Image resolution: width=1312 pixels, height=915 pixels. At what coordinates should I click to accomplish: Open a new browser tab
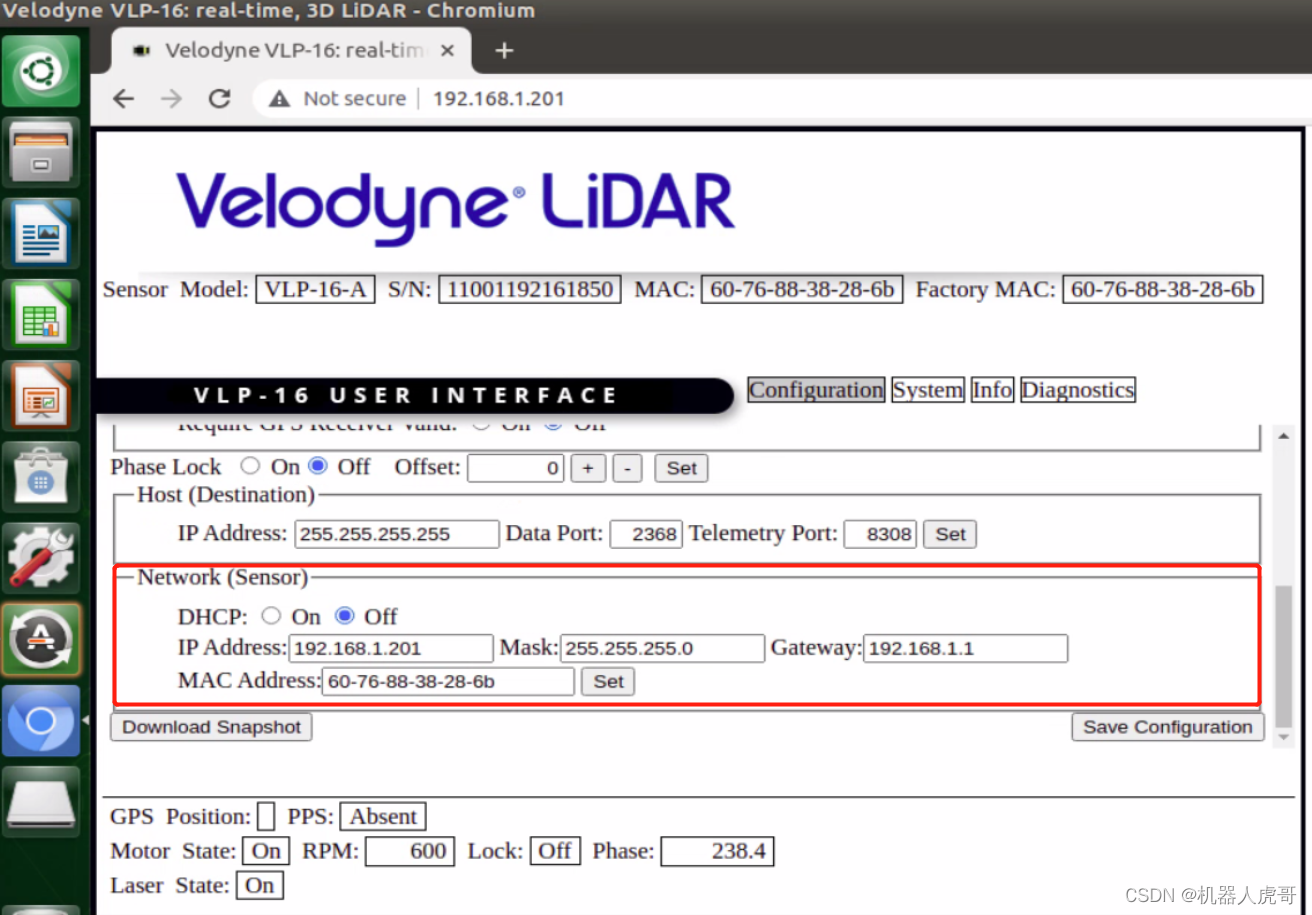(504, 50)
